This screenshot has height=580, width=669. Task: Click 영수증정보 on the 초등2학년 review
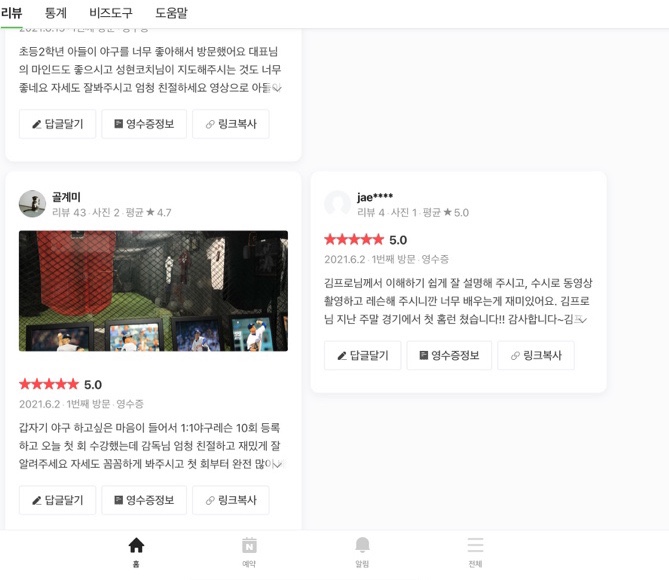[144, 124]
